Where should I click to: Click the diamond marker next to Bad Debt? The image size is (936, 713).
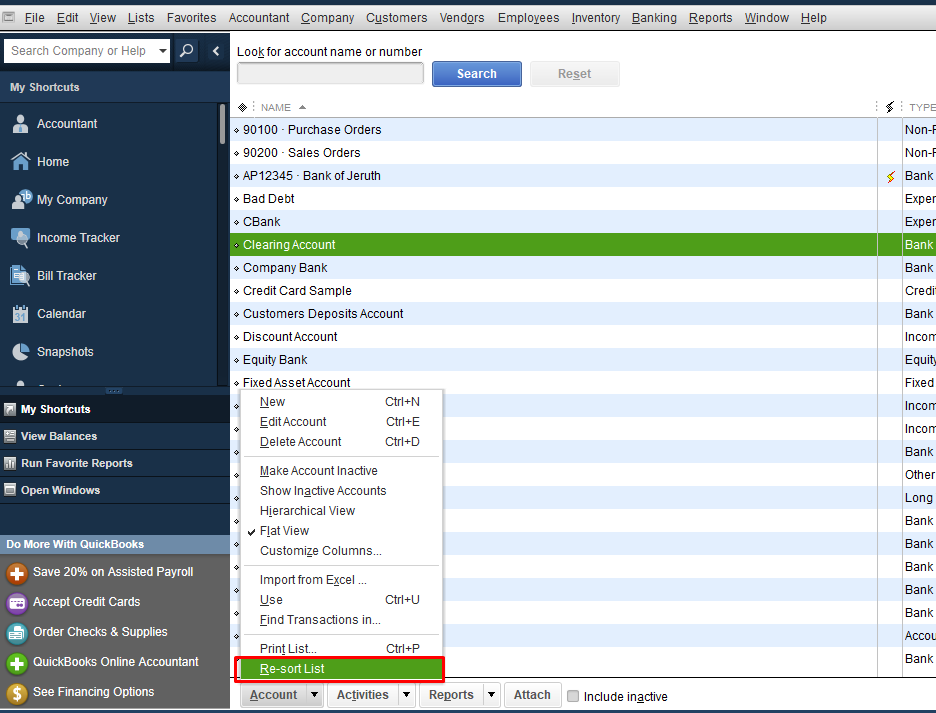(236, 199)
